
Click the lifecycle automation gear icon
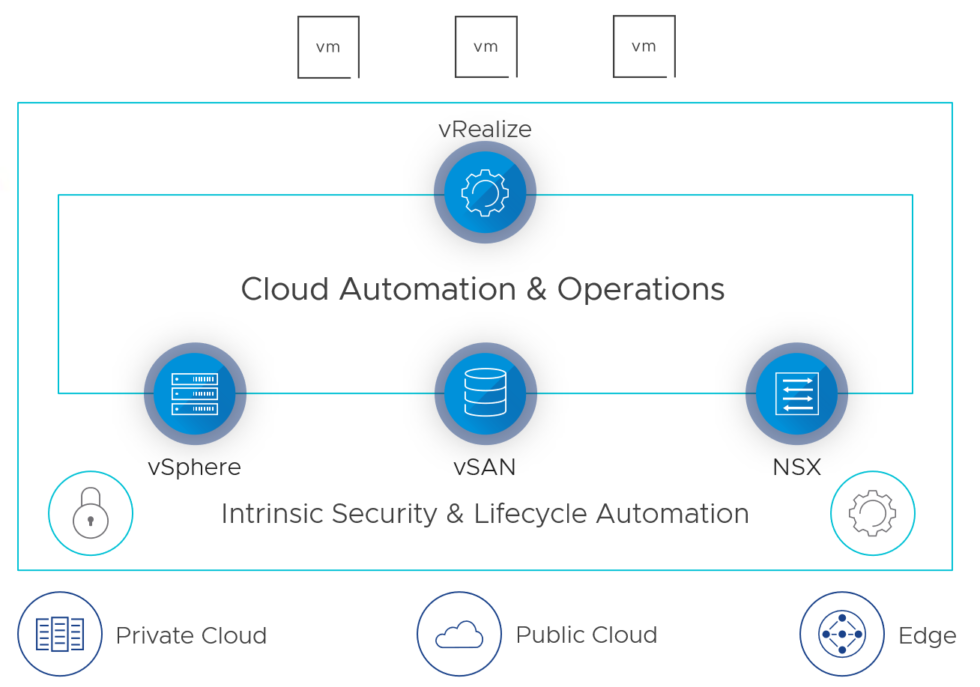(872, 513)
